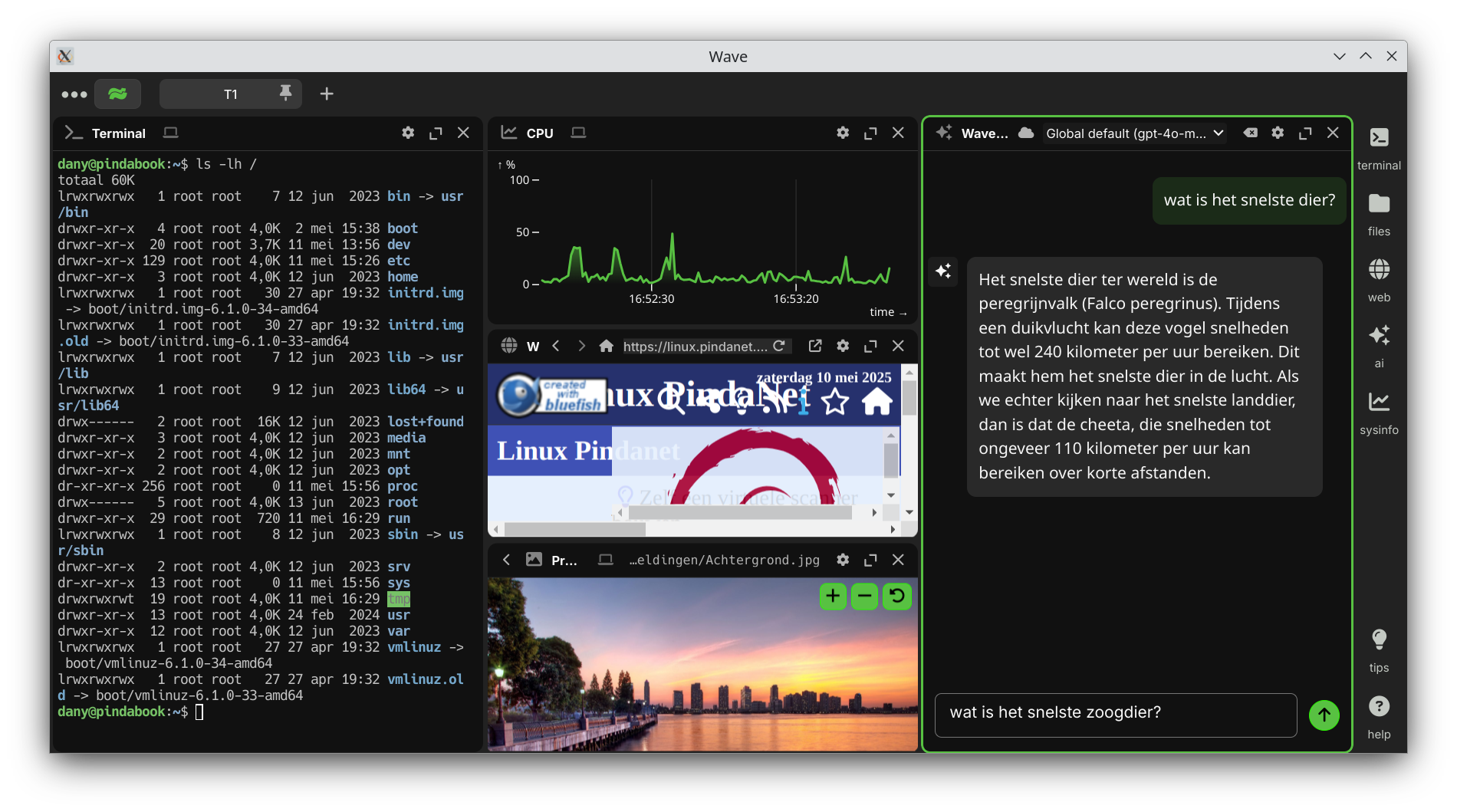Screen dimensions: 1457x812
Task: Open tips in sidebar
Action: click(1379, 650)
